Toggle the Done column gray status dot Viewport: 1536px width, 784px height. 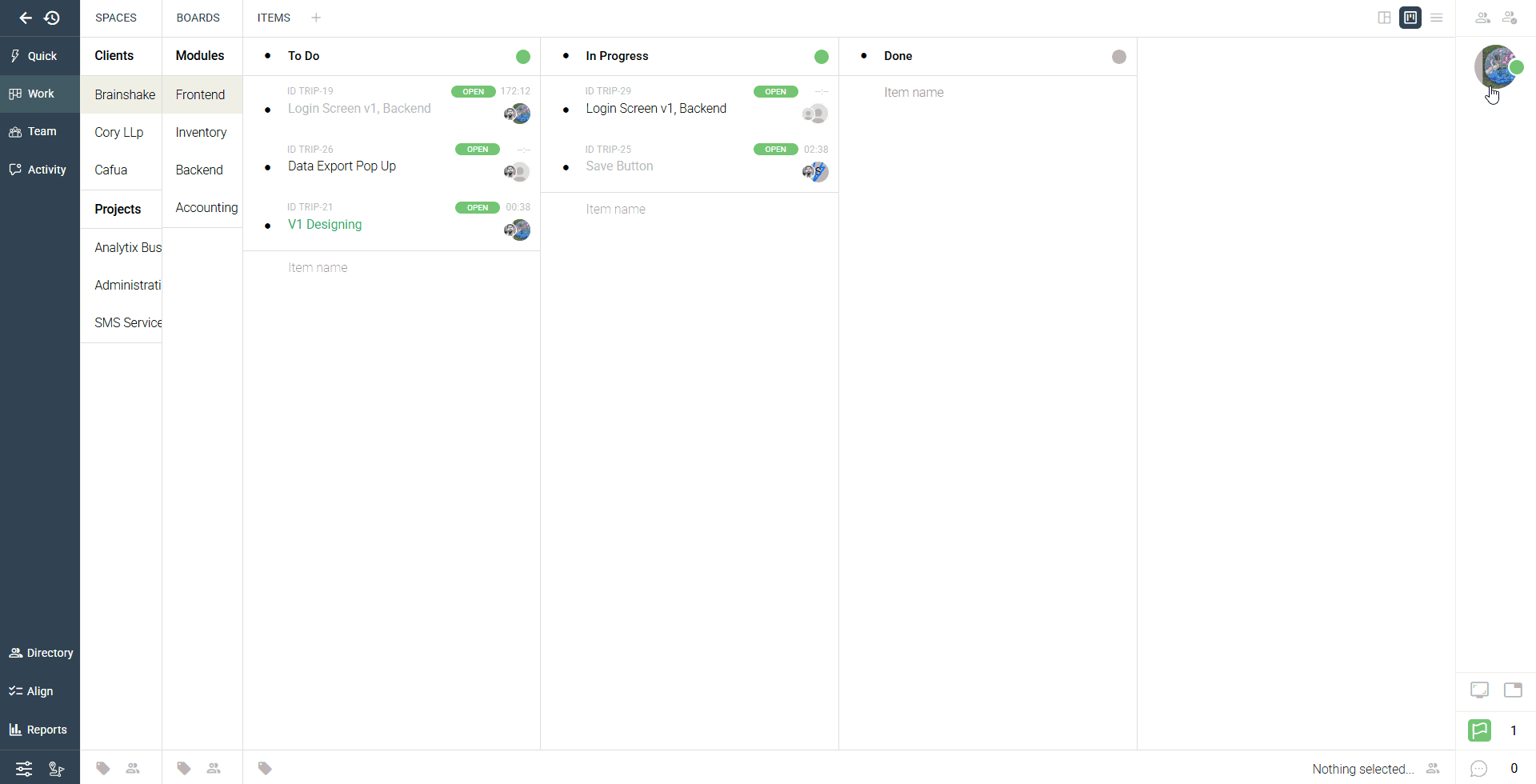click(1119, 57)
